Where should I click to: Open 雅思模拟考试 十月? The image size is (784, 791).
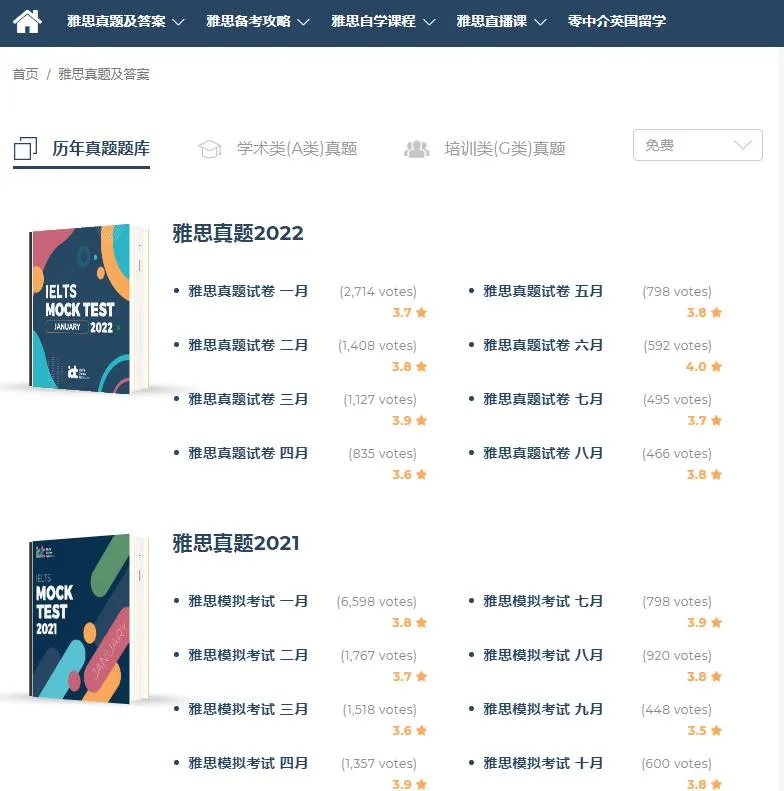click(x=543, y=763)
